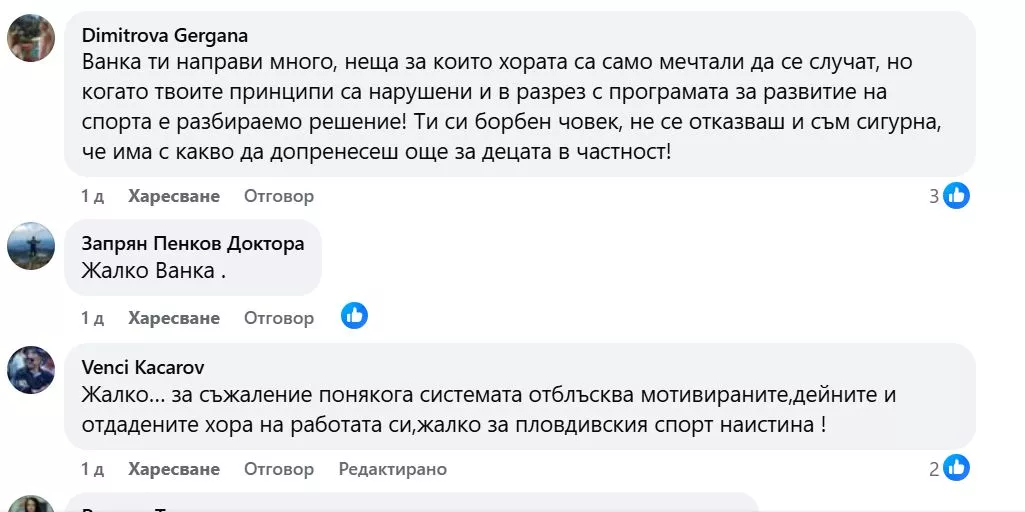The height and width of the screenshot is (512, 1025).
Task: Click Отговор under the "Жалко Ванка" comment
Action: point(279,318)
